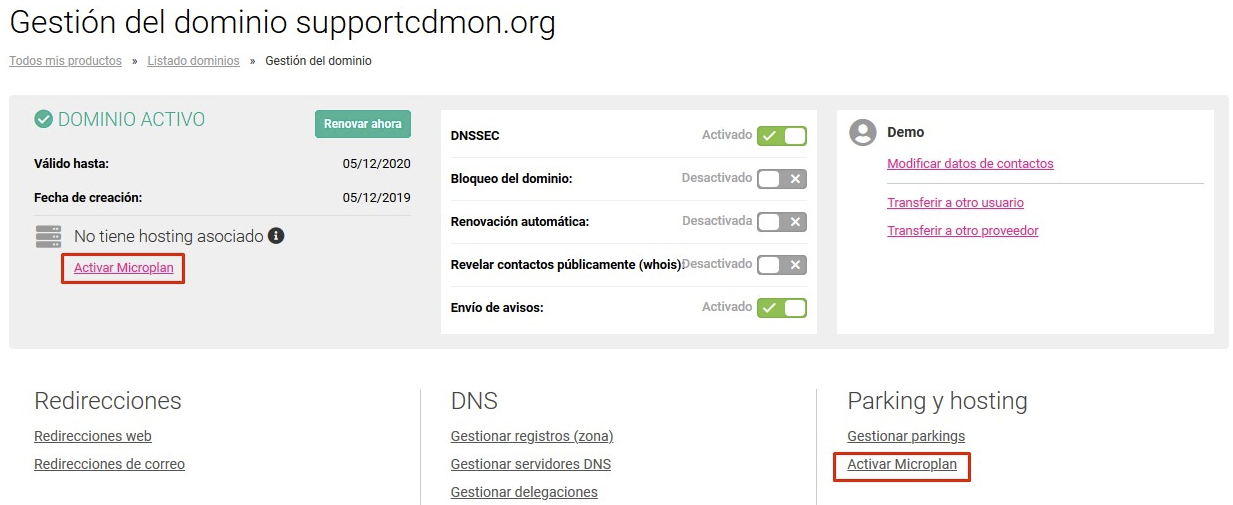The height and width of the screenshot is (505, 1233).
Task: Open Modificar datos de contactos
Action: click(x=970, y=163)
